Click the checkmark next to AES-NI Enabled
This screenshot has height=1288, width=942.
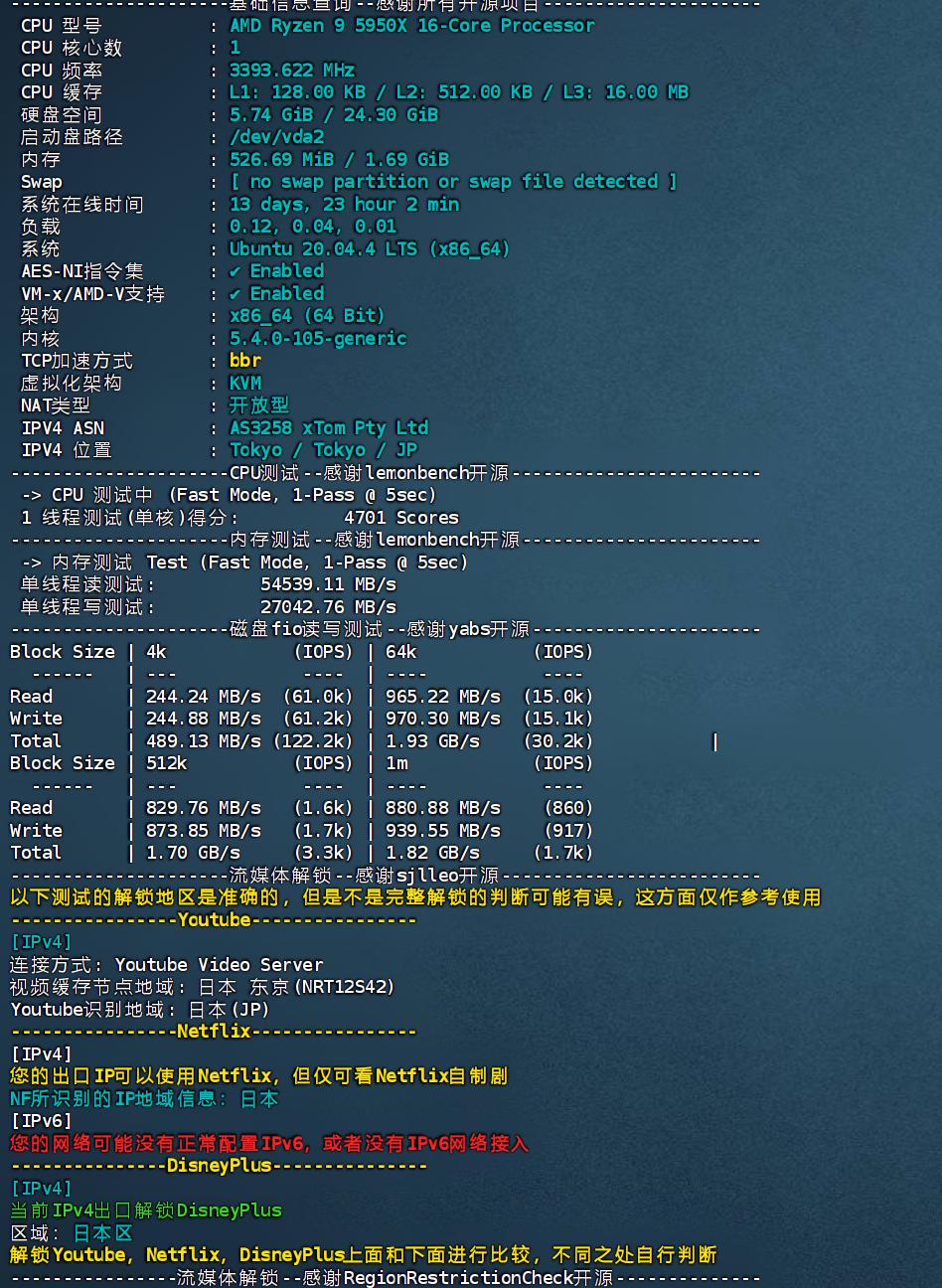[x=235, y=271]
